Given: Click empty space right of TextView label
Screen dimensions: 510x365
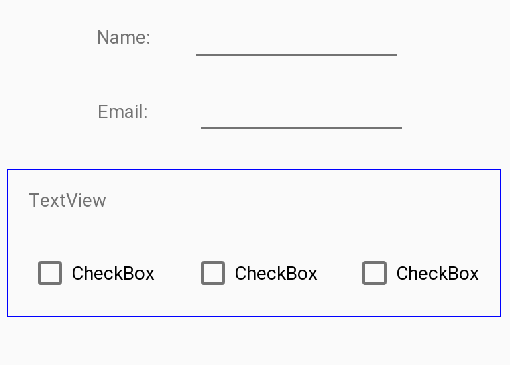Looking at the screenshot, I should pyautogui.click(x=300, y=201).
